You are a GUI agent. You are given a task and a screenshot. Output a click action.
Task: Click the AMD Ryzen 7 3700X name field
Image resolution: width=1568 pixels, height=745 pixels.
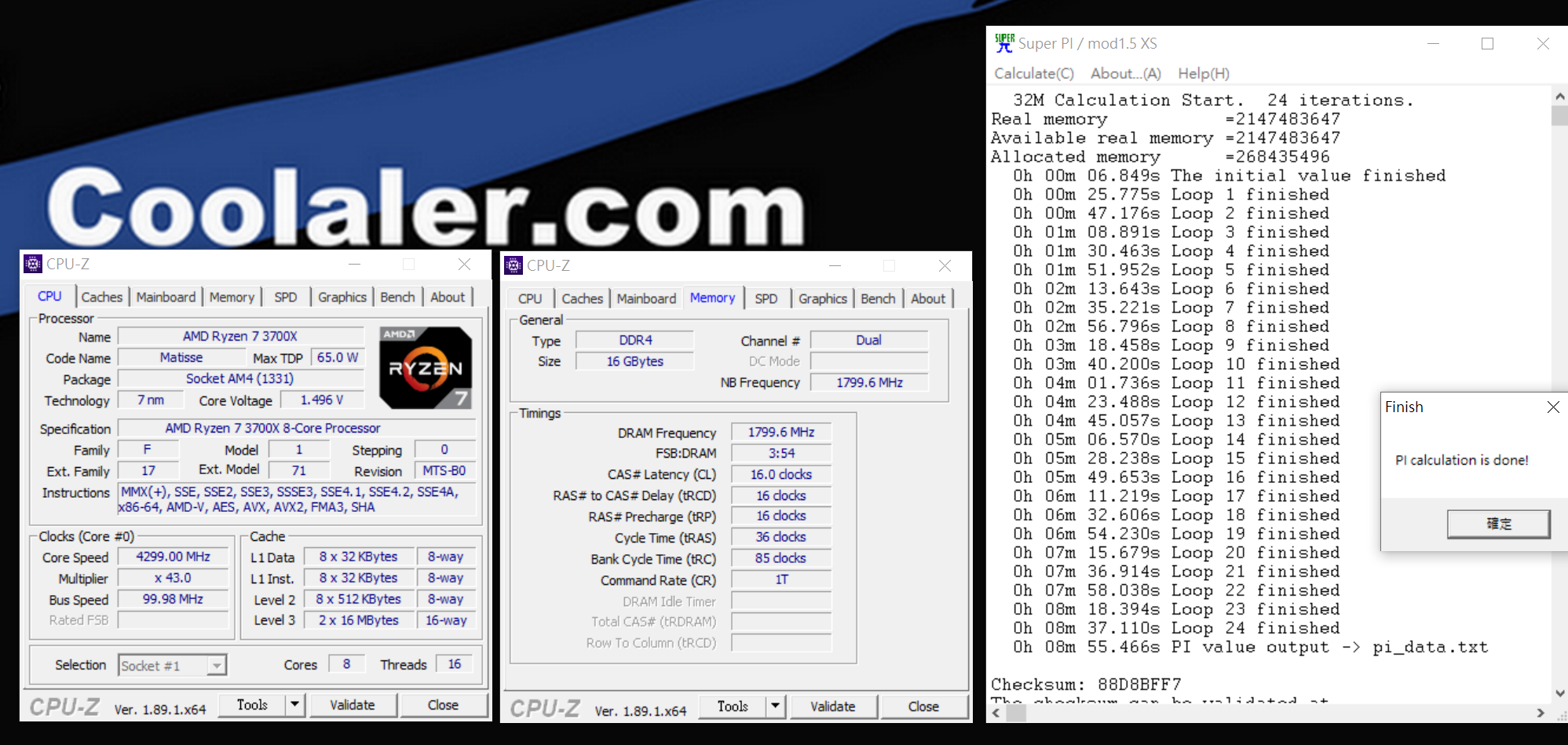[240, 336]
